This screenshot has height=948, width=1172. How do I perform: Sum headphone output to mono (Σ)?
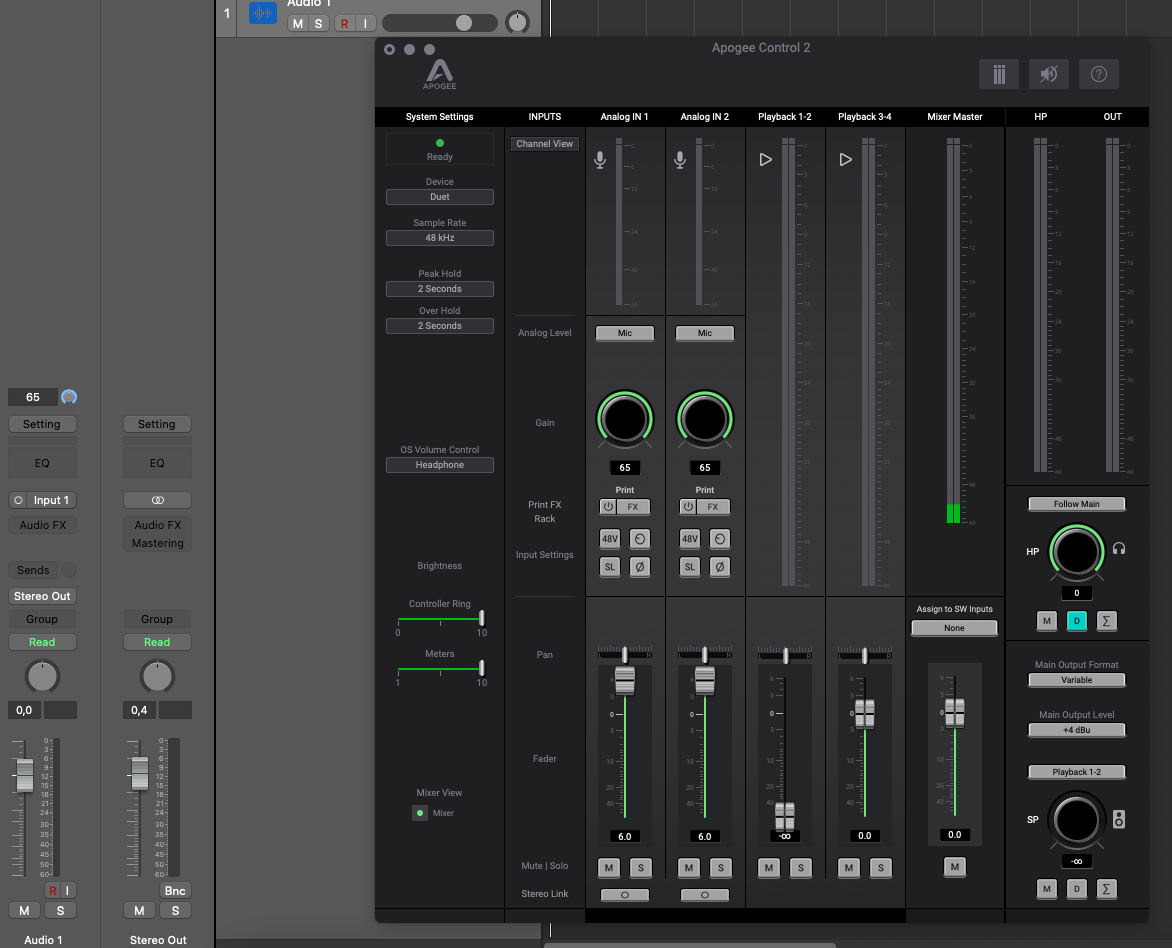pyautogui.click(x=1106, y=621)
